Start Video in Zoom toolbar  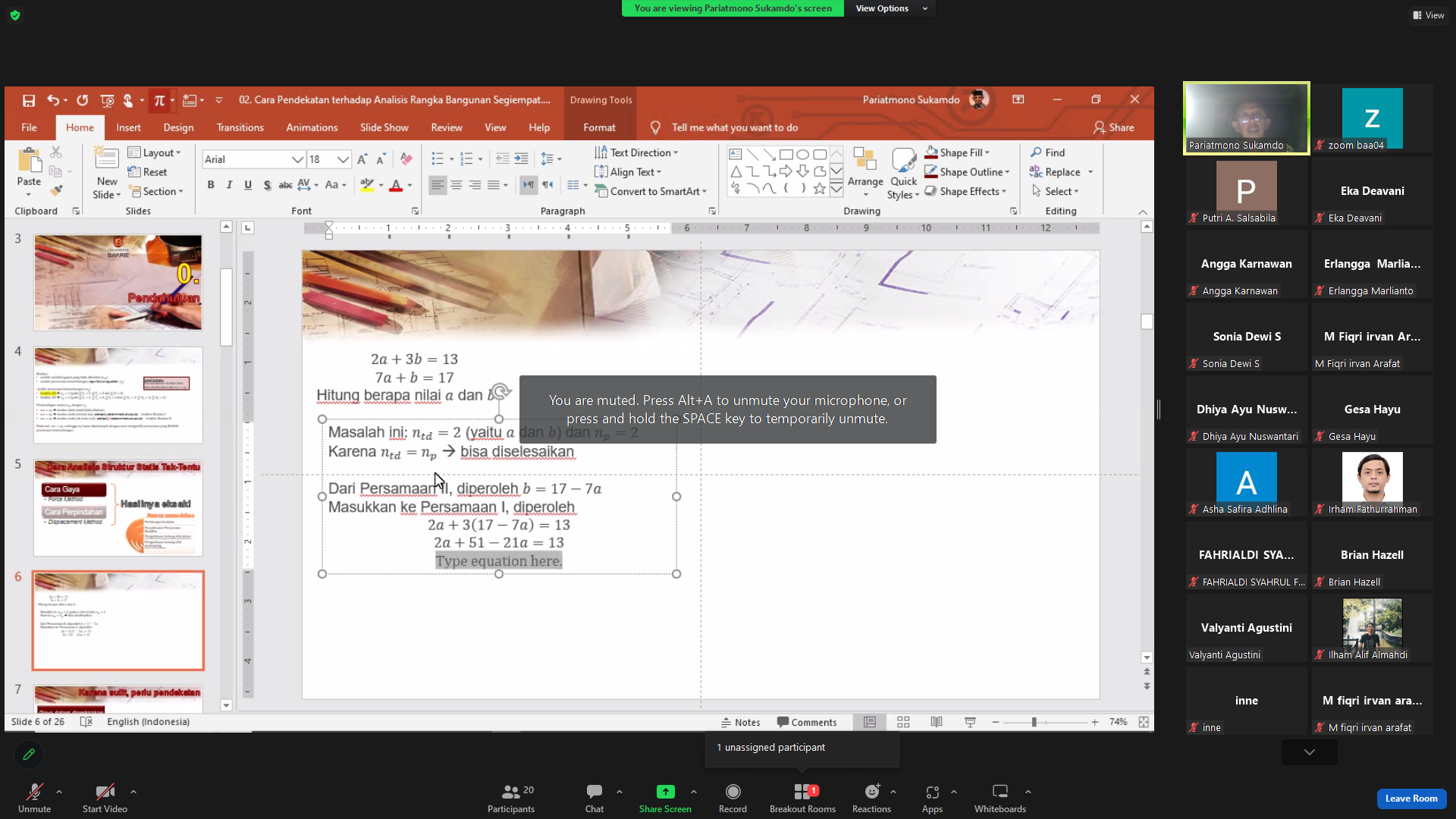pos(105,798)
